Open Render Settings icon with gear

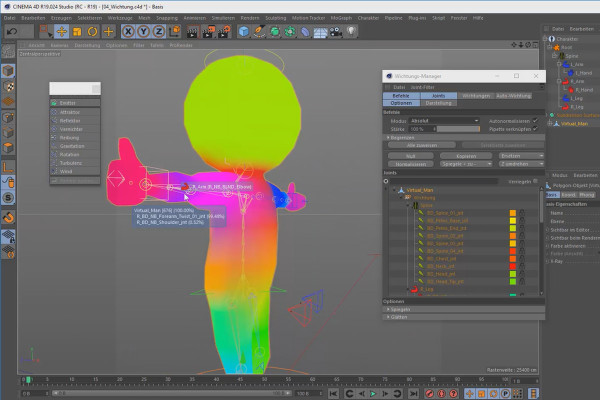[224, 31]
